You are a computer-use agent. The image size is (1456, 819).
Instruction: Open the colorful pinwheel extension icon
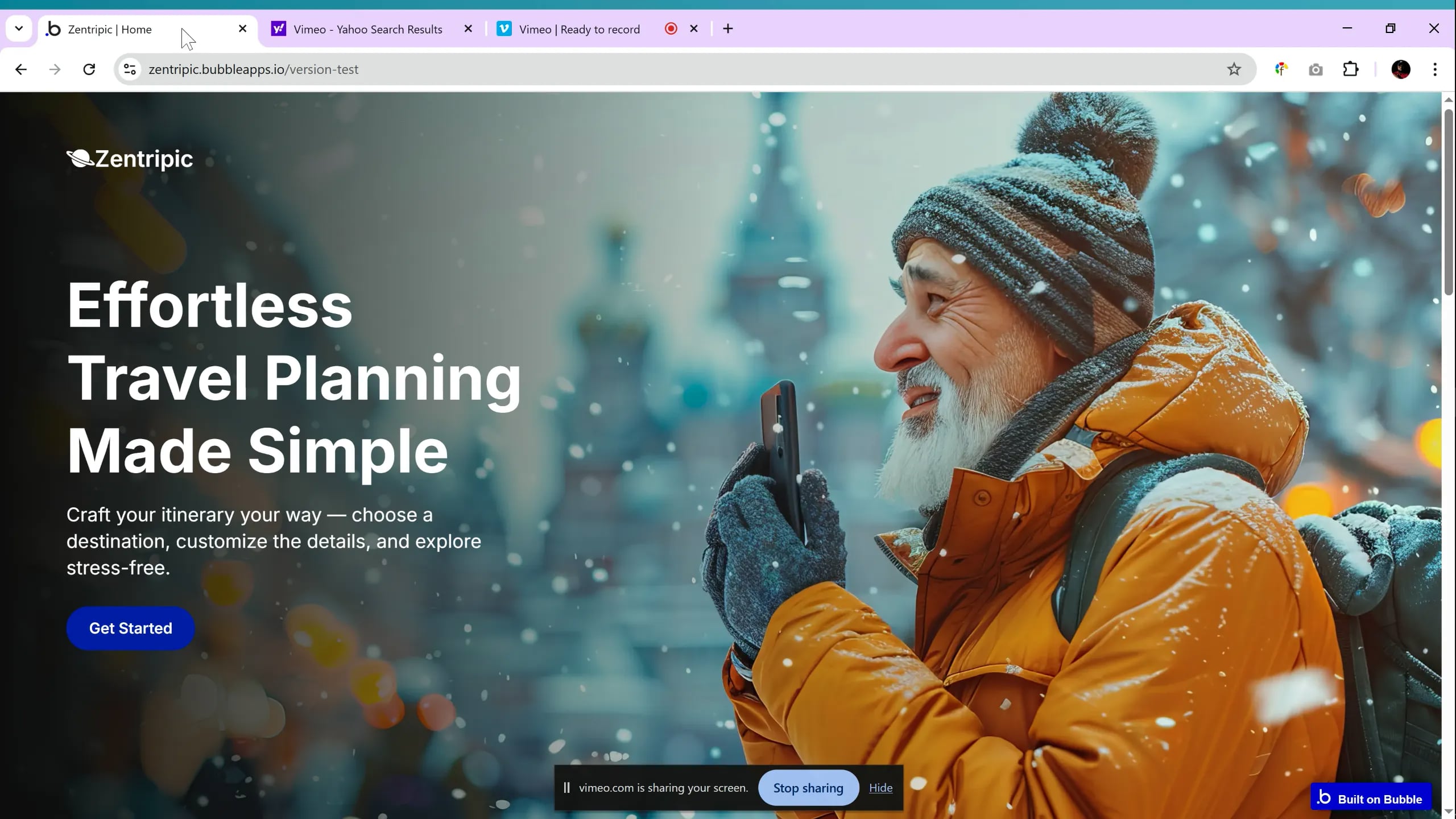(1281, 69)
